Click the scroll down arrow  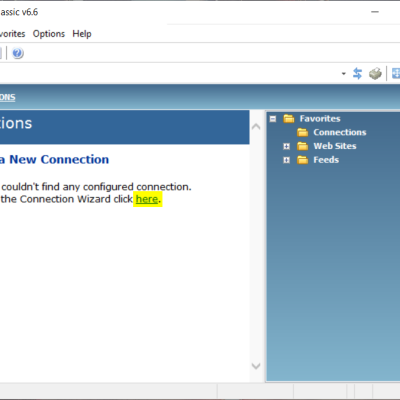[x=256, y=366]
